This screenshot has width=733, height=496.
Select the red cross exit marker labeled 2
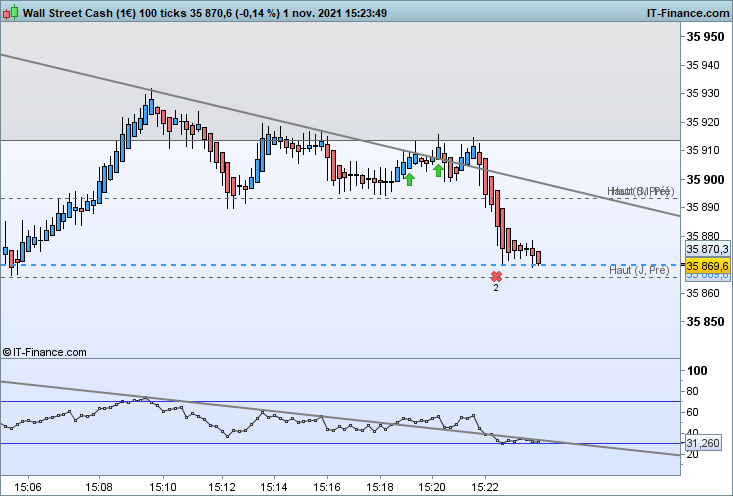496,276
